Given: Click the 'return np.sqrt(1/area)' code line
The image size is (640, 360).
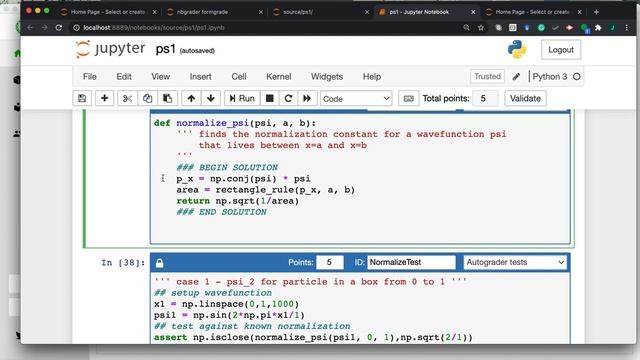Looking at the screenshot, I should click(237, 201).
